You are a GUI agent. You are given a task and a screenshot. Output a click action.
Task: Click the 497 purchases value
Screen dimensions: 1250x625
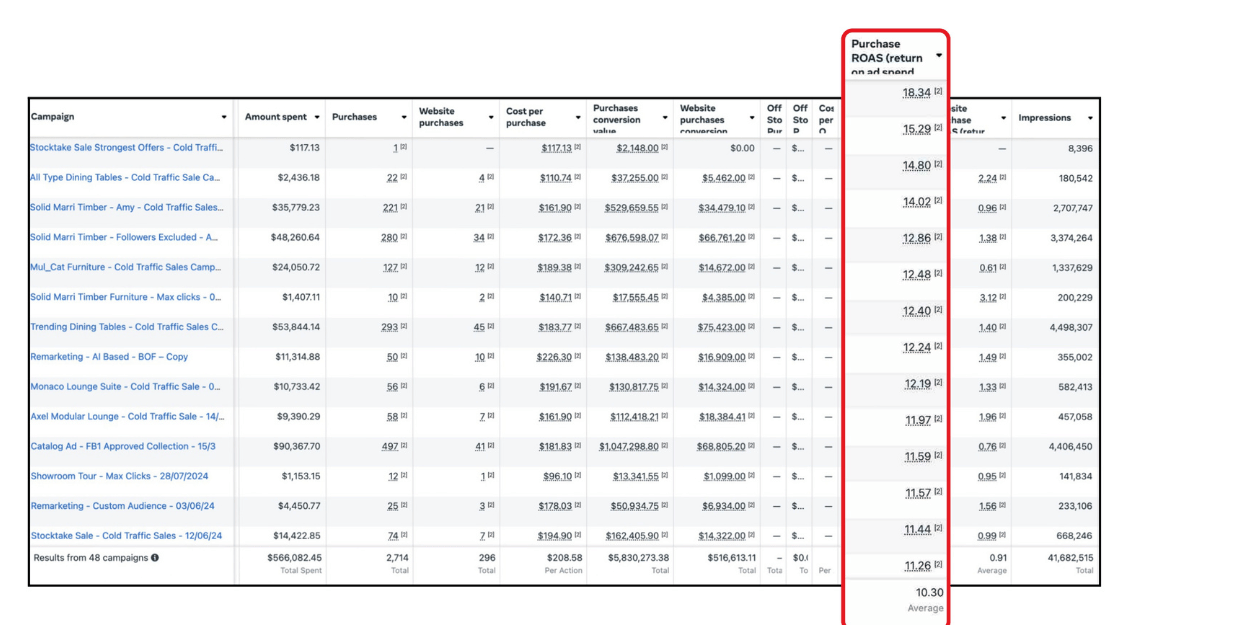point(390,447)
